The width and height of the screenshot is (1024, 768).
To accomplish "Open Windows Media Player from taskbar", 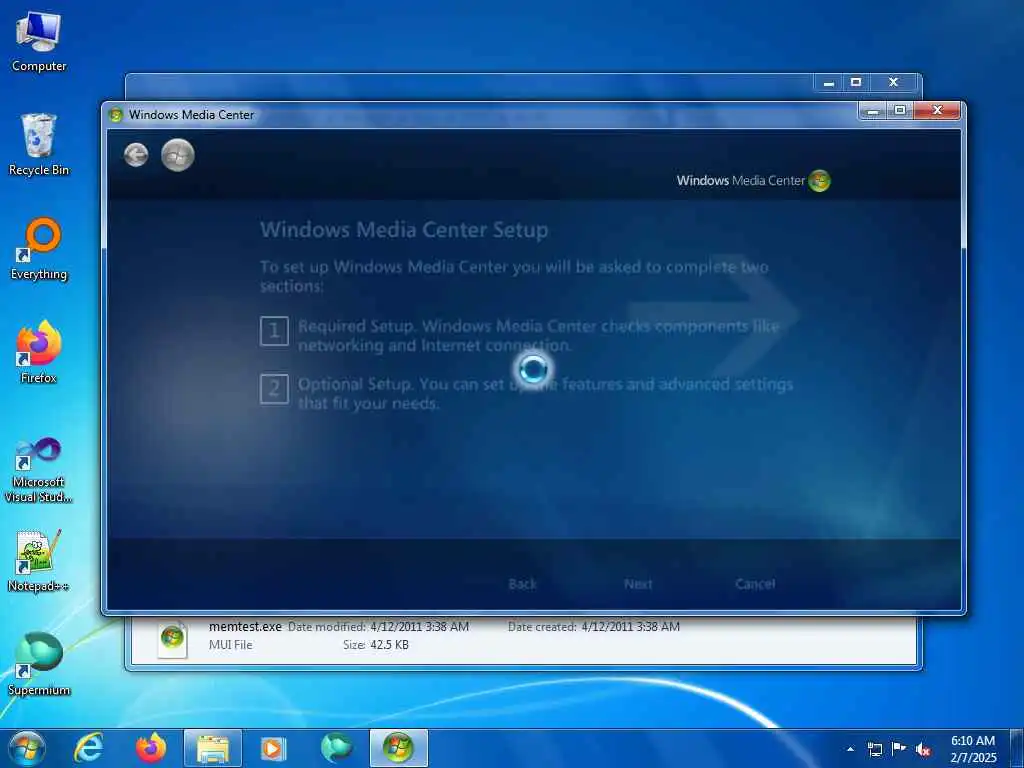I will 274,748.
